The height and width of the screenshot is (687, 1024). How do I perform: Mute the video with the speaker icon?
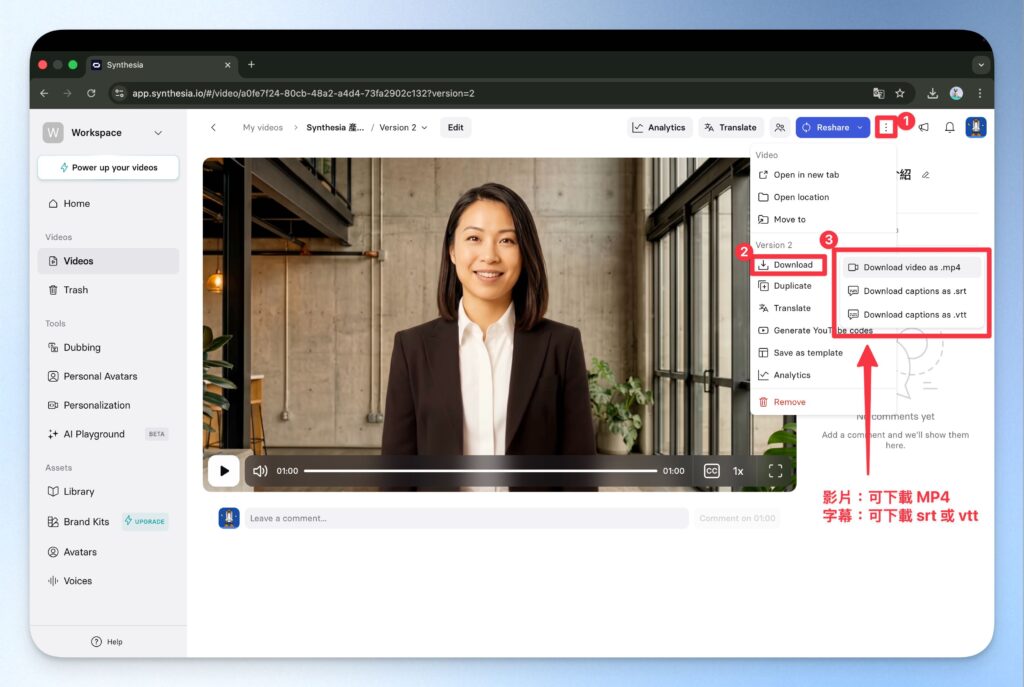click(260, 471)
